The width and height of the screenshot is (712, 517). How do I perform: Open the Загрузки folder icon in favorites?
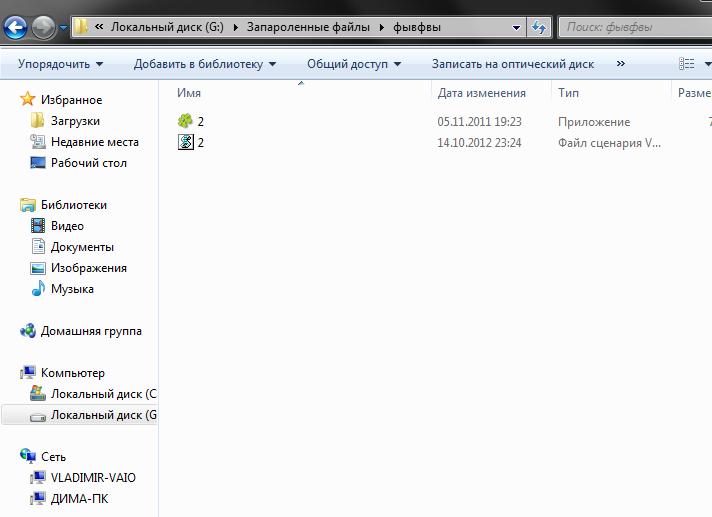pyautogui.click(x=37, y=121)
